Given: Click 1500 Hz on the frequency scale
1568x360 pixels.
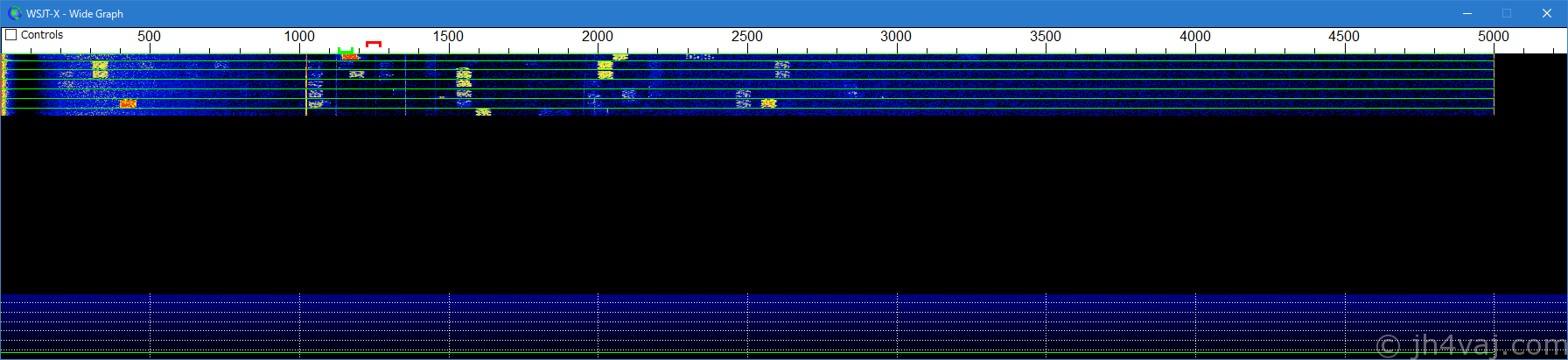Looking at the screenshot, I should click(x=449, y=37).
